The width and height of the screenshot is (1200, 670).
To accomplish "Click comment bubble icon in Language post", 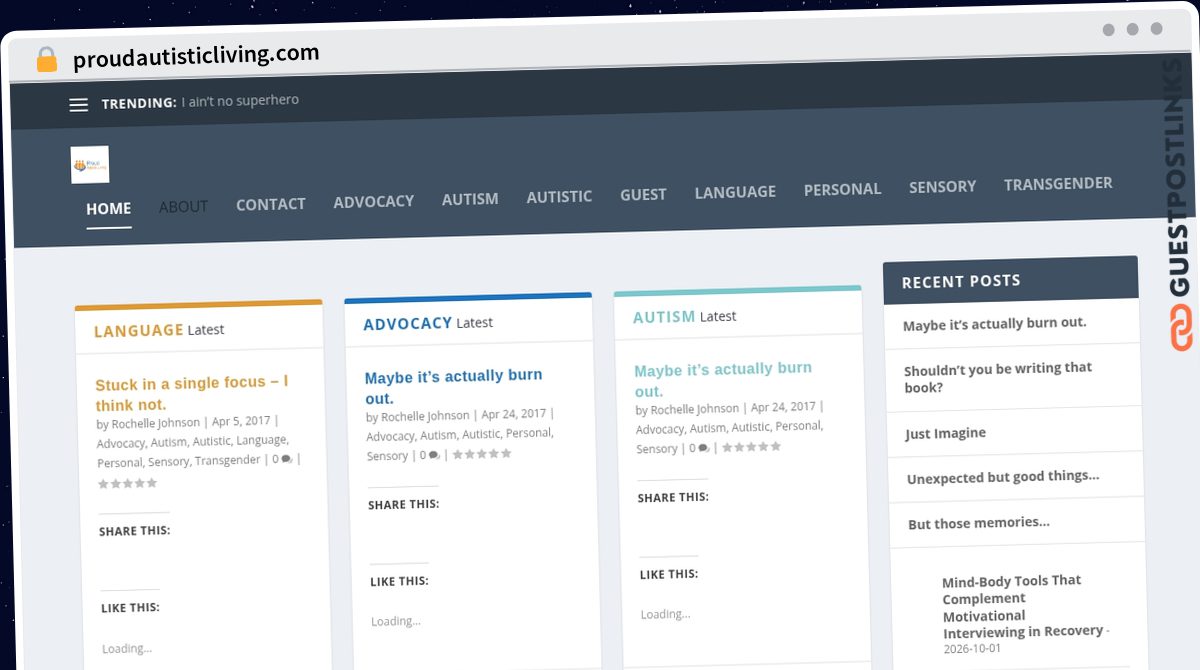I will point(287,459).
